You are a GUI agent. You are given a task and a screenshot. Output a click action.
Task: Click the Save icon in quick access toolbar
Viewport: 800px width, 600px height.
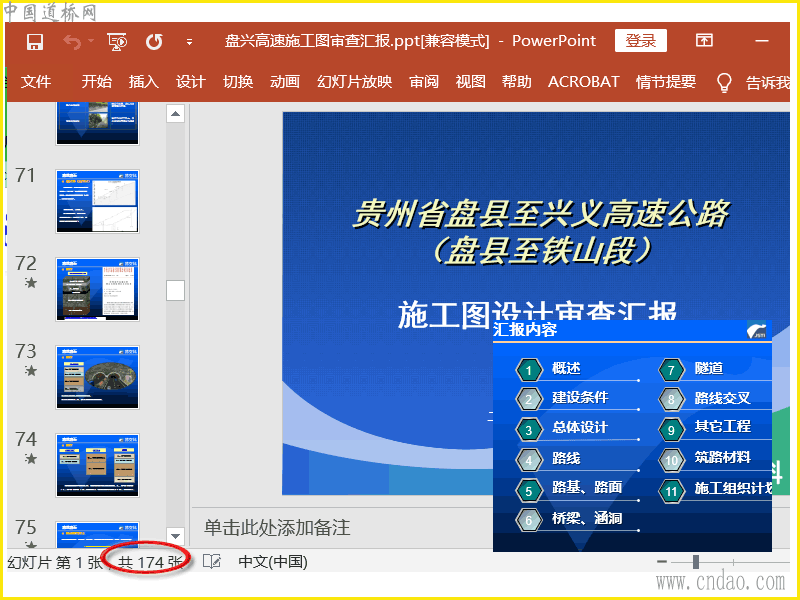point(35,42)
